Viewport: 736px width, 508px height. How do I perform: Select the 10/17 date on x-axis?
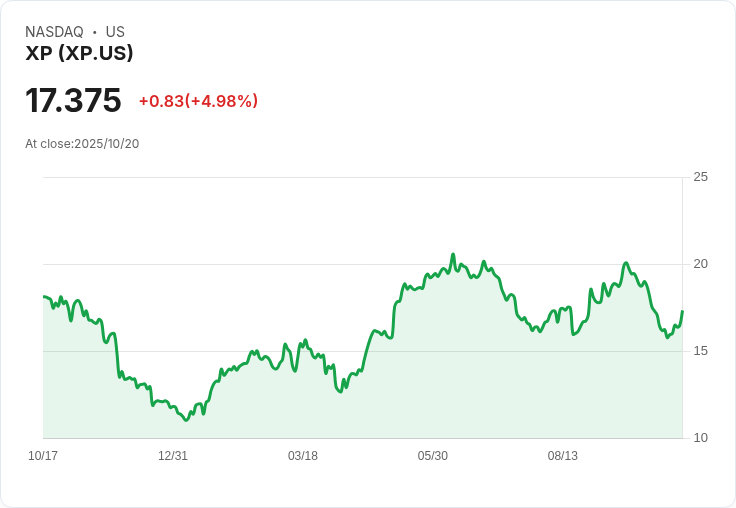tap(43, 456)
